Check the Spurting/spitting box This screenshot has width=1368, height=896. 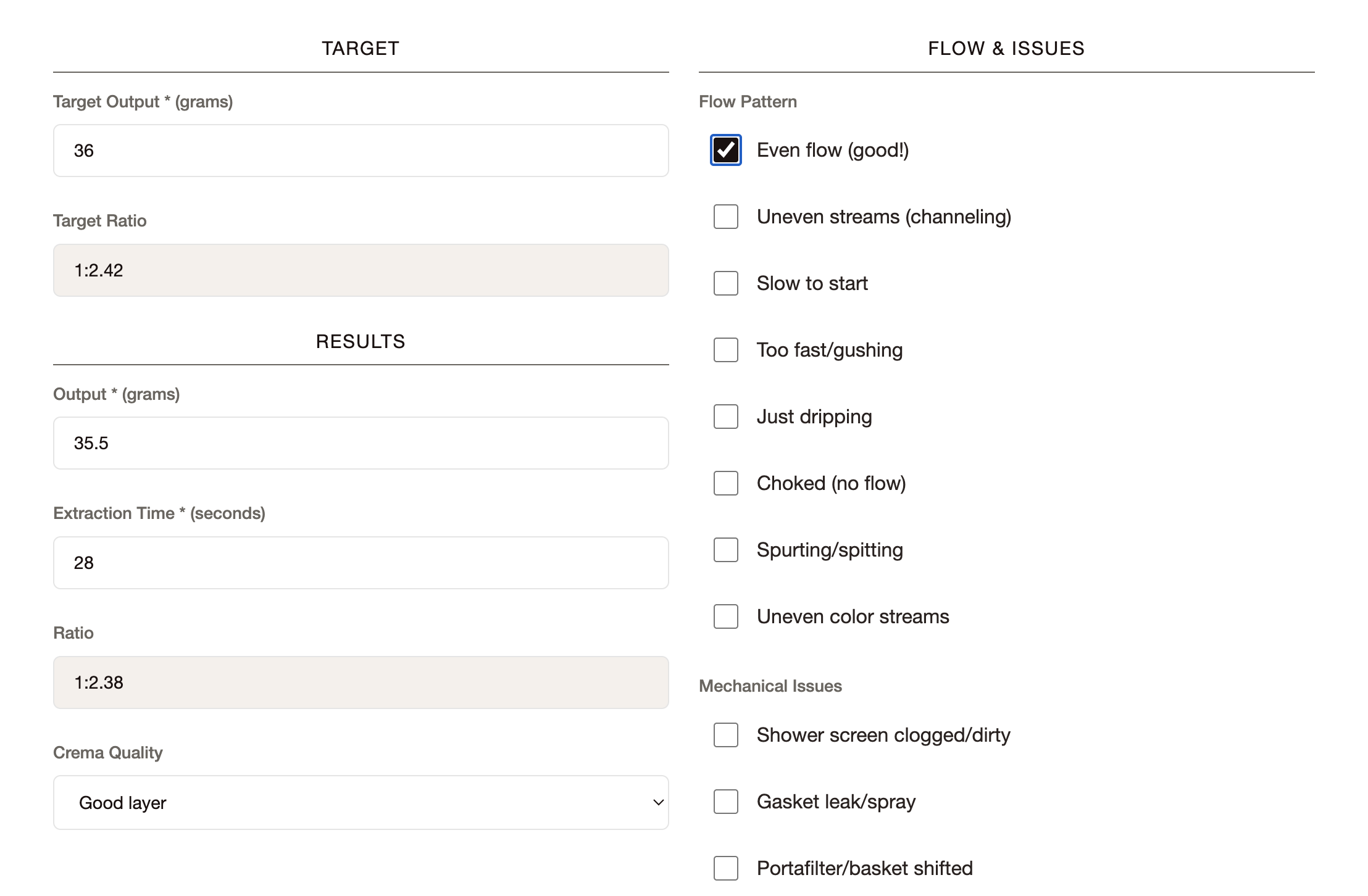click(x=725, y=550)
